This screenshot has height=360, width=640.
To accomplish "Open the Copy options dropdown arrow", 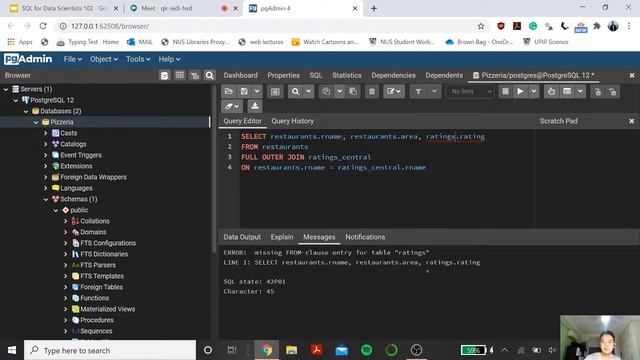I will click(339, 91).
